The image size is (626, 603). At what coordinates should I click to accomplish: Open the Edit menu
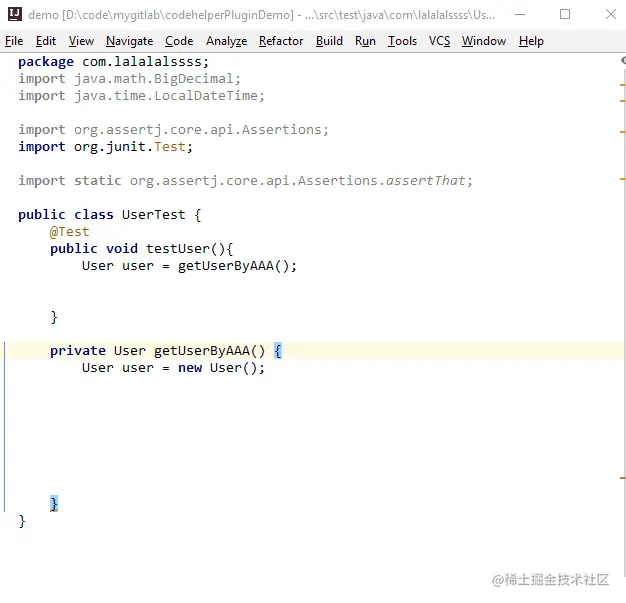46,41
